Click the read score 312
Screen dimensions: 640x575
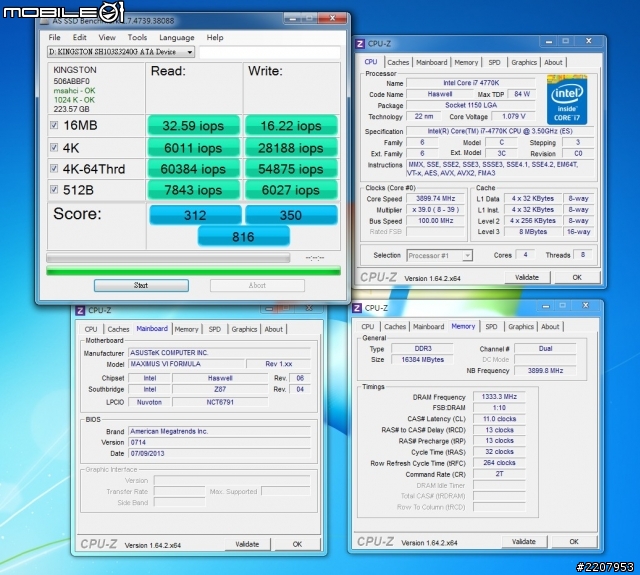195,215
